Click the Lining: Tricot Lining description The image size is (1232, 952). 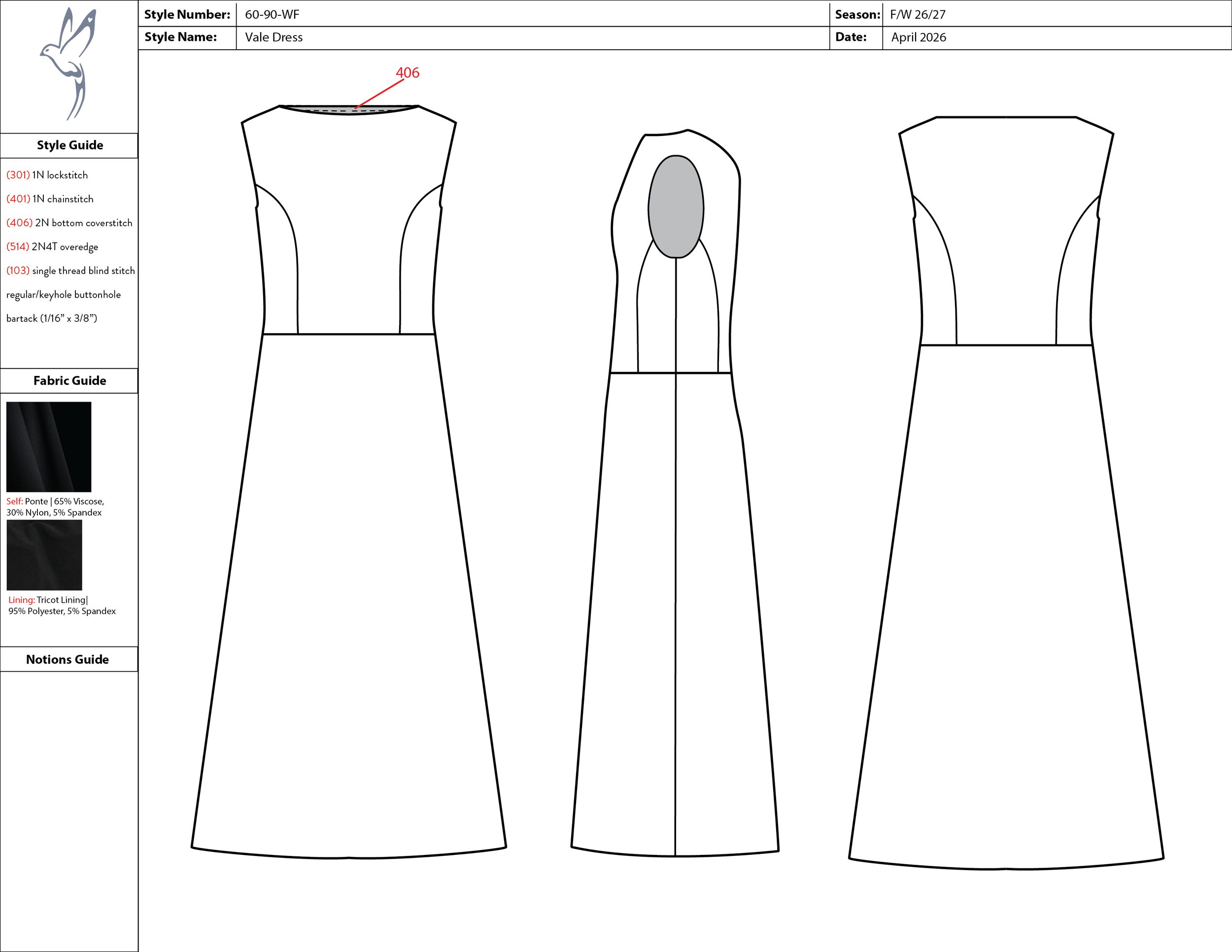62,605
